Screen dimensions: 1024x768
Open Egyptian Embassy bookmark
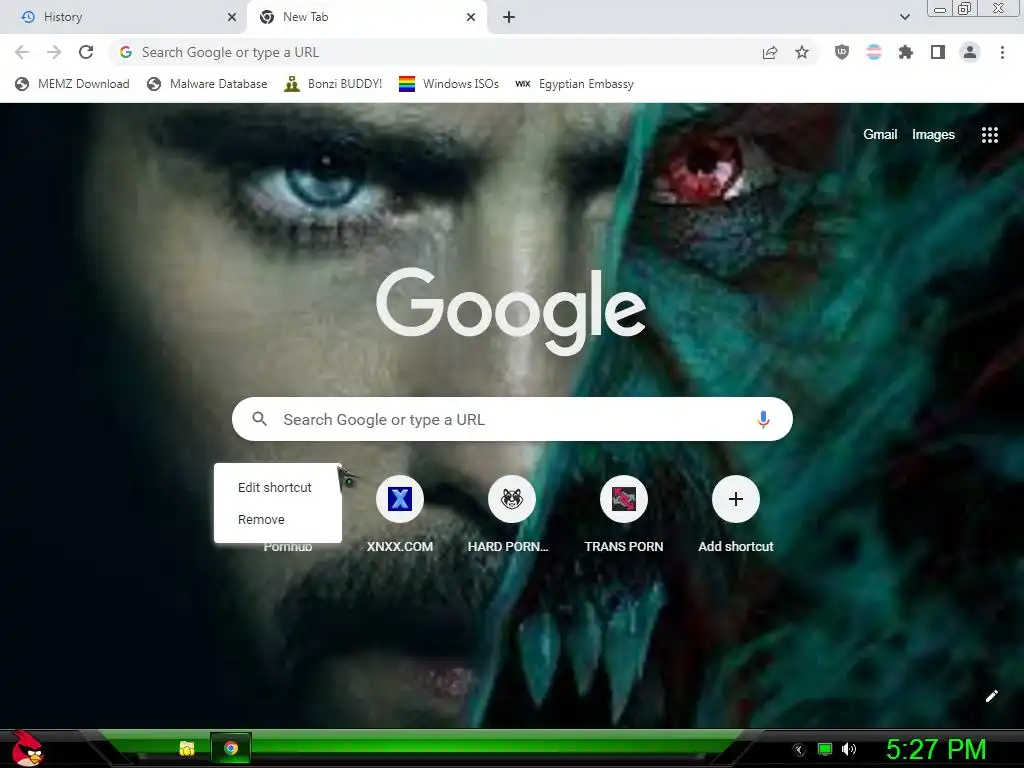[574, 84]
